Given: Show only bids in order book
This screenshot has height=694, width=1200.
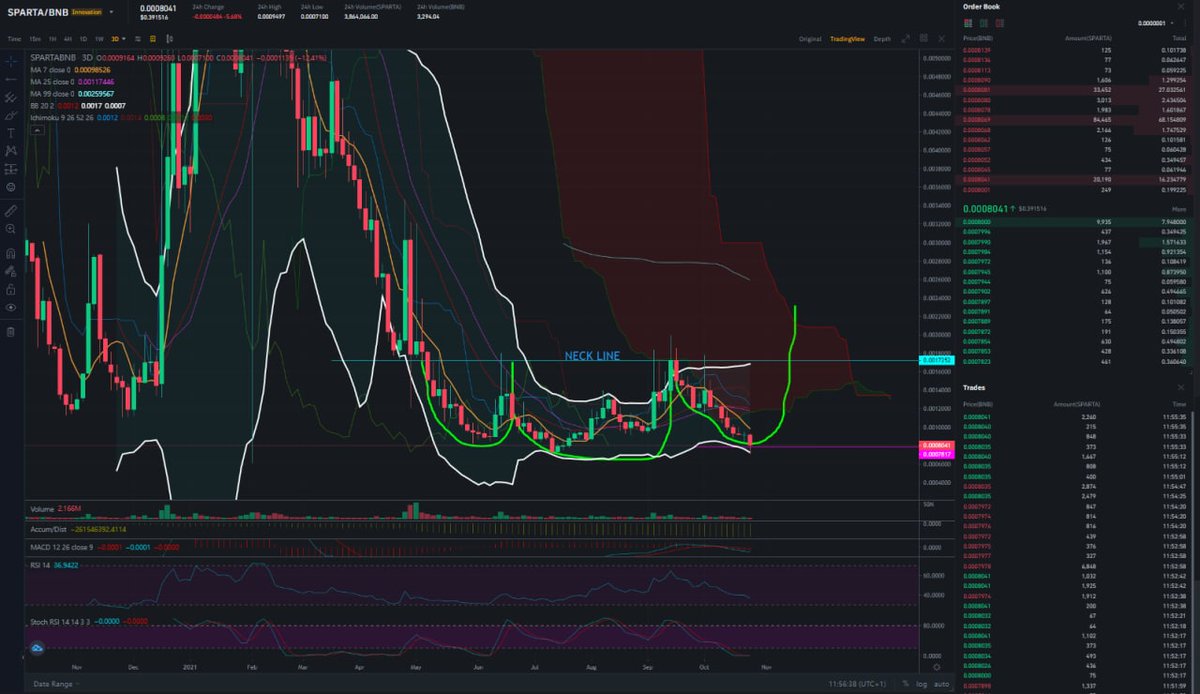Looking at the screenshot, I should pos(984,23).
